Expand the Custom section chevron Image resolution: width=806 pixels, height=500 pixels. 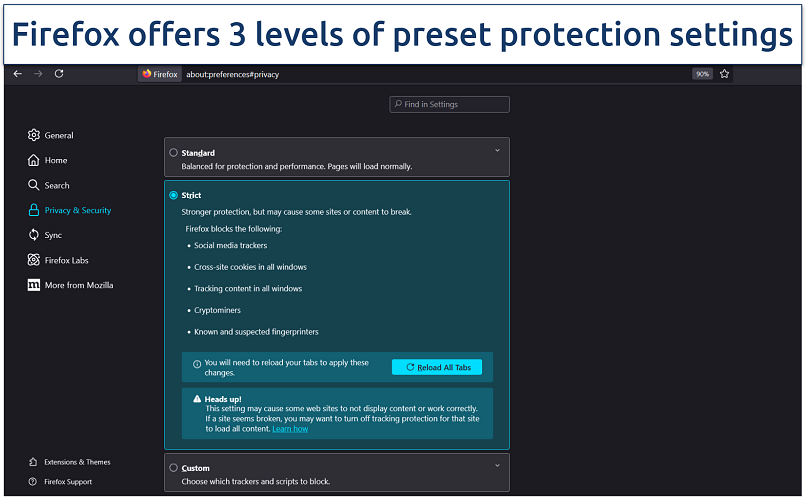tap(497, 465)
